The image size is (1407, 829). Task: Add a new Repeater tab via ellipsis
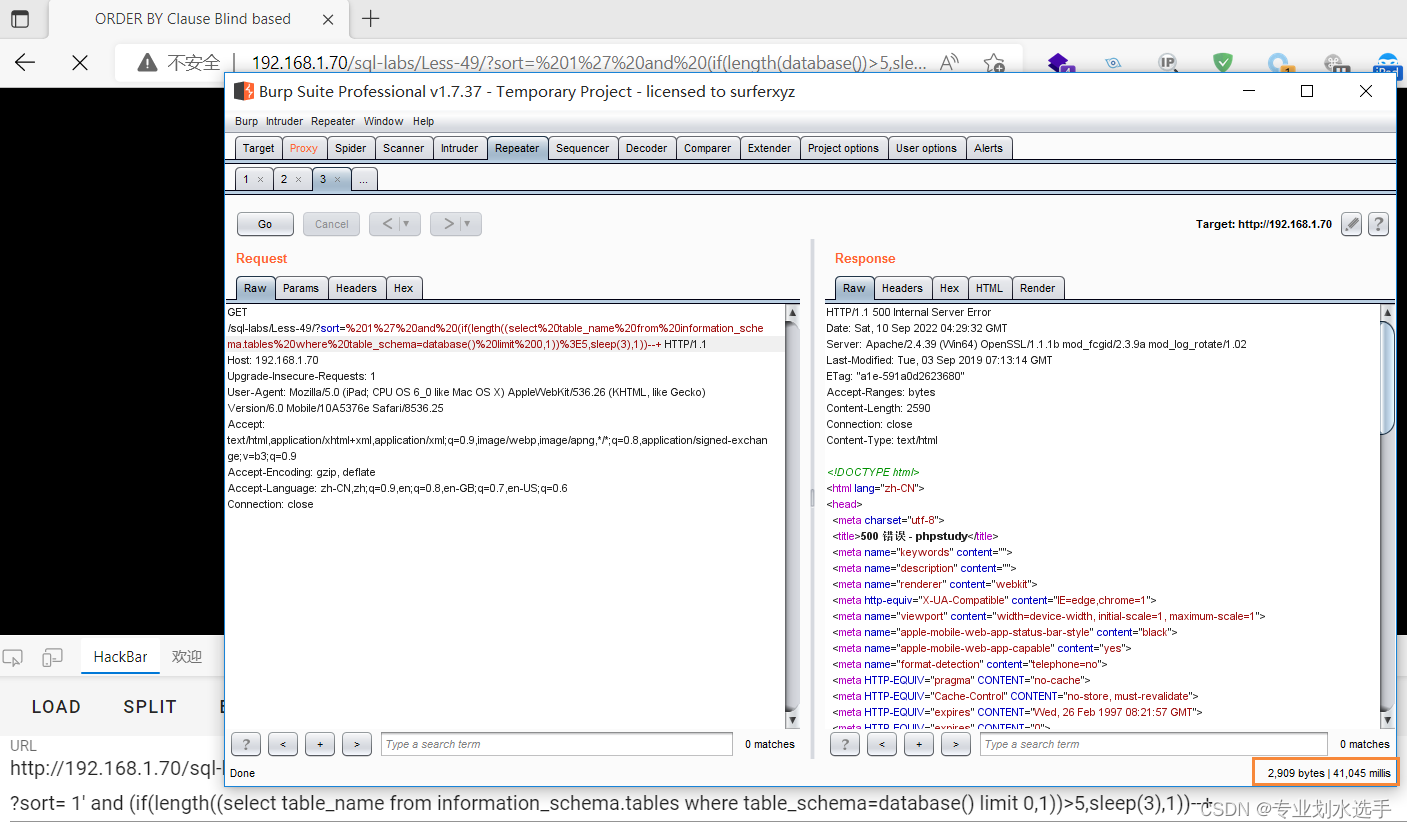point(364,180)
